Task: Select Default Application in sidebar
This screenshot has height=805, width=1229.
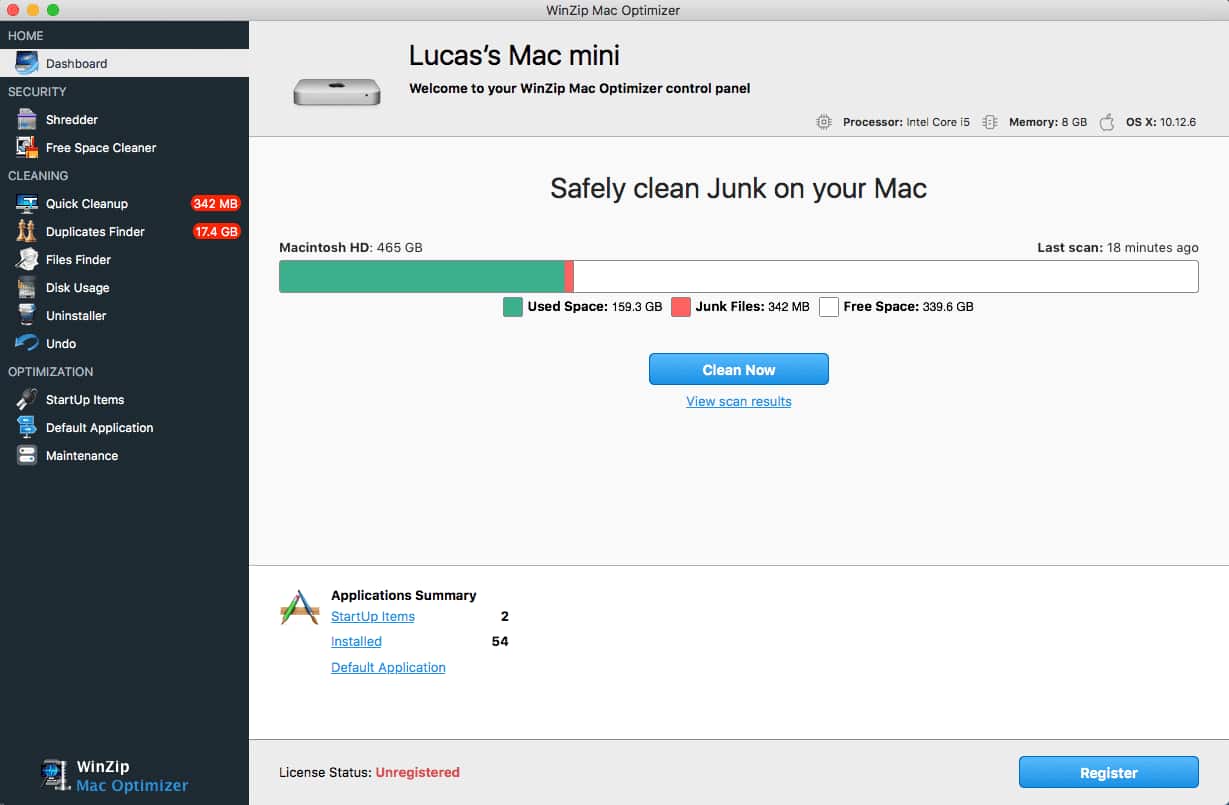Action: 124,427
